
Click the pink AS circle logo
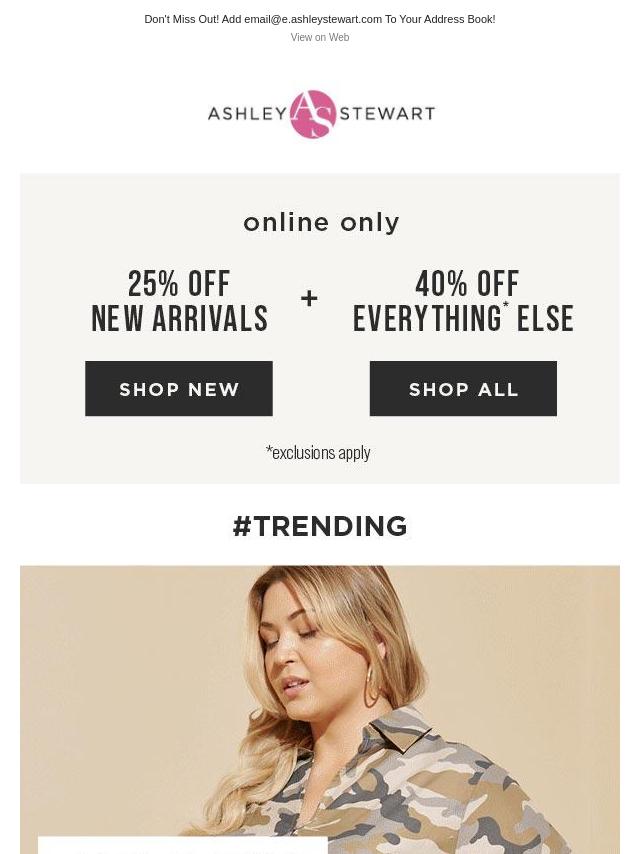(313, 114)
